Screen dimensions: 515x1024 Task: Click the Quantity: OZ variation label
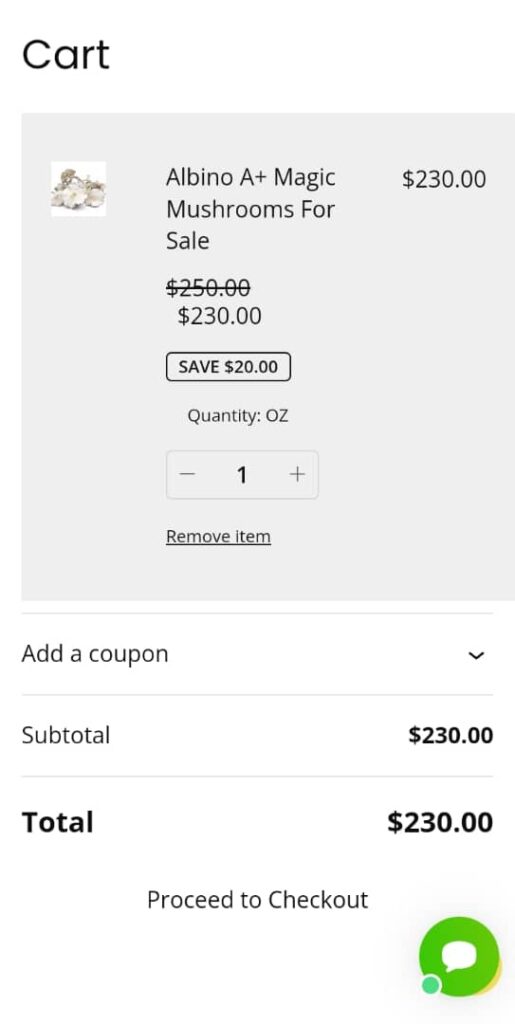(x=238, y=416)
